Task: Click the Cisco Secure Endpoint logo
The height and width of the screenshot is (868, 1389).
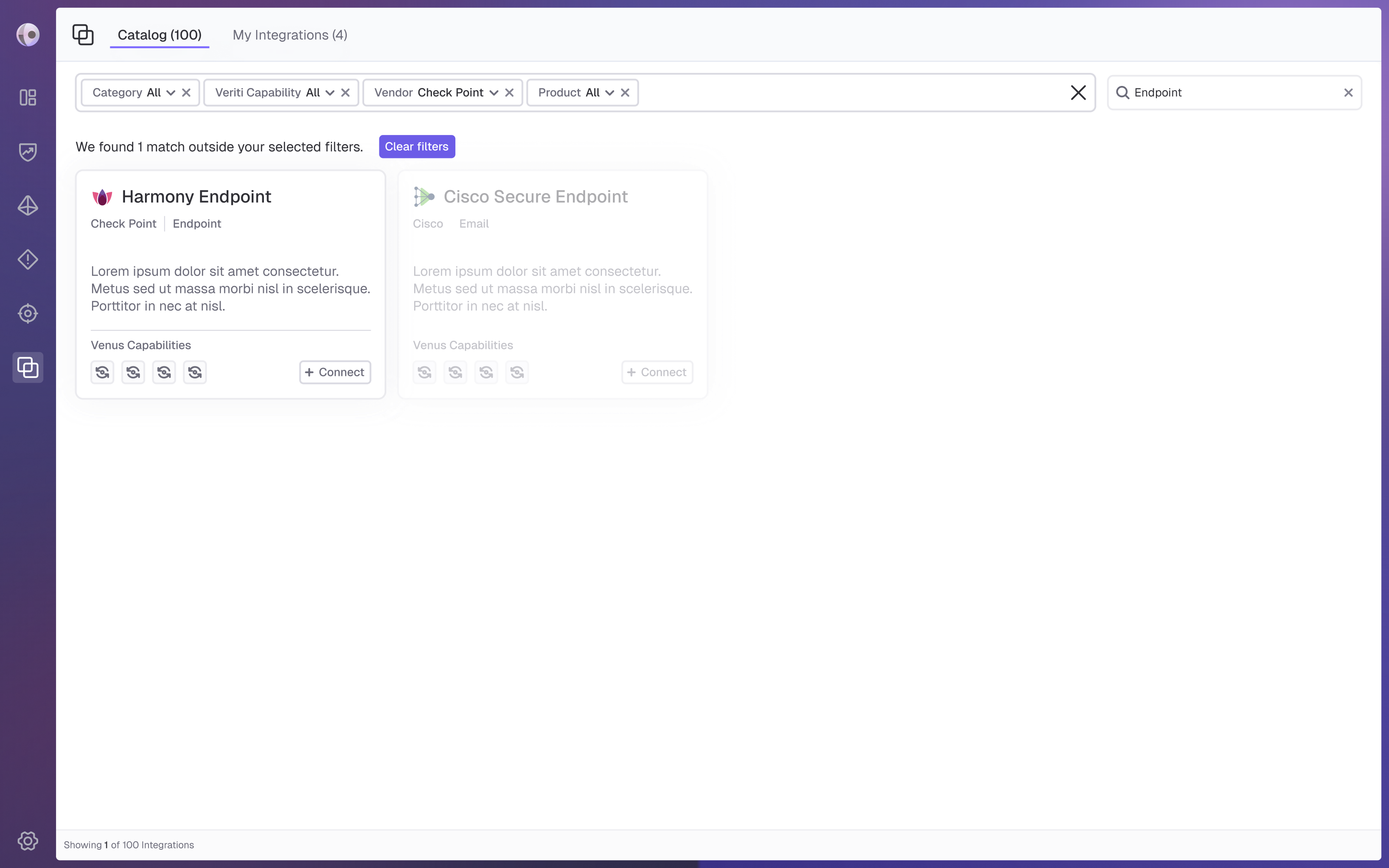Action: [x=424, y=197]
